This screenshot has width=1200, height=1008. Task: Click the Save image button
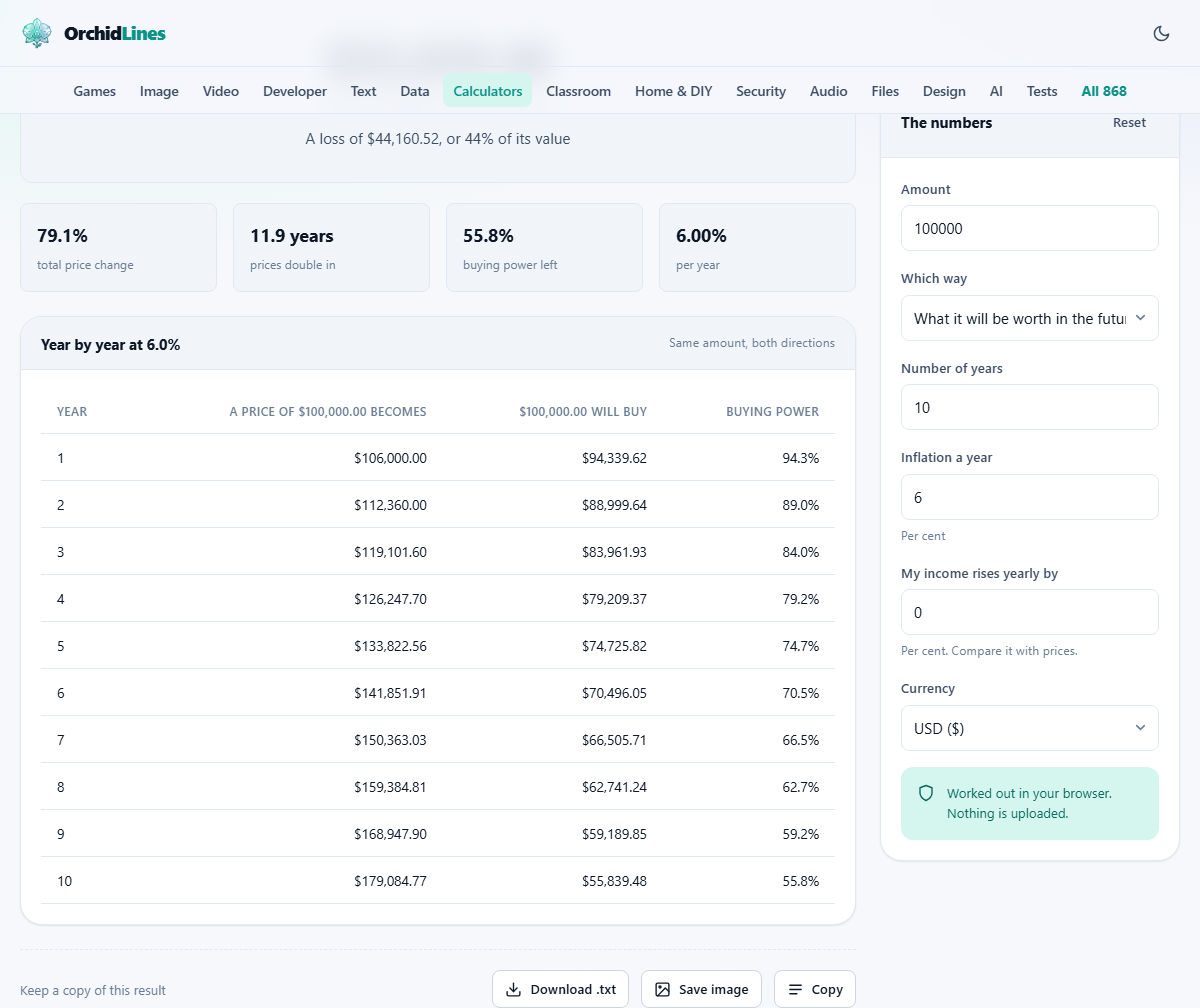tap(701, 989)
